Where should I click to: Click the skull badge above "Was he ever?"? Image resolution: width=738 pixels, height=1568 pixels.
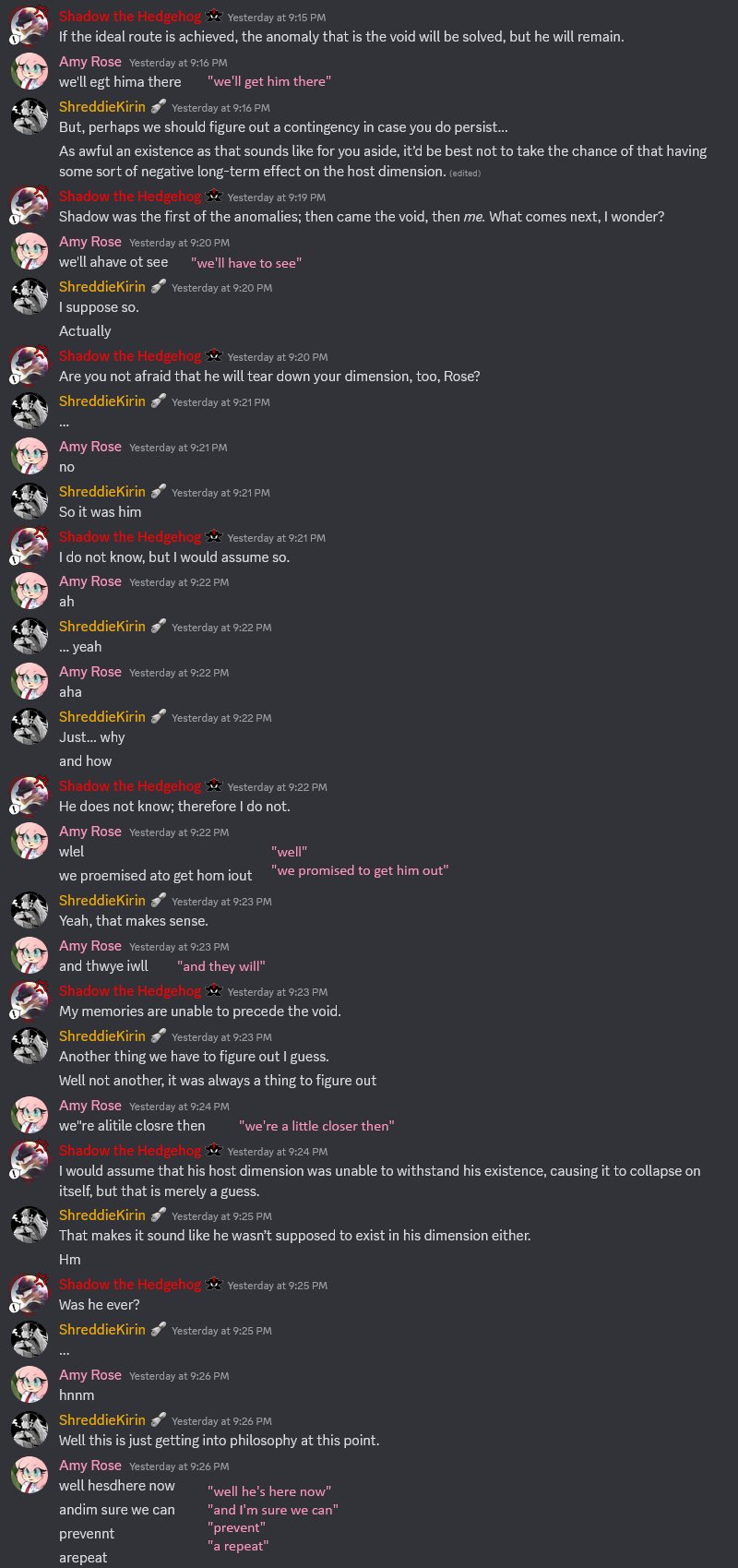[213, 1284]
